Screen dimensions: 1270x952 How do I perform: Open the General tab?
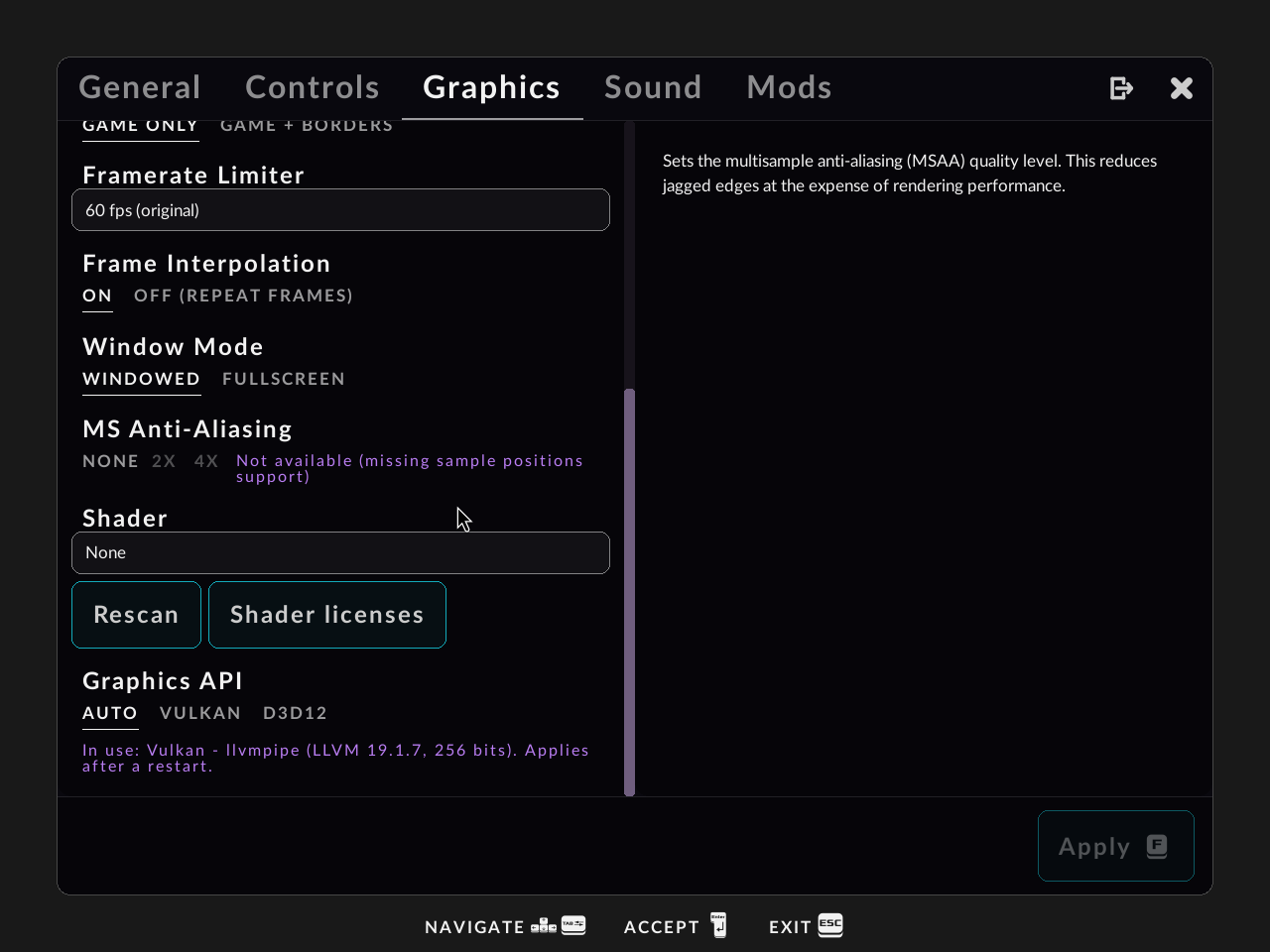[140, 87]
